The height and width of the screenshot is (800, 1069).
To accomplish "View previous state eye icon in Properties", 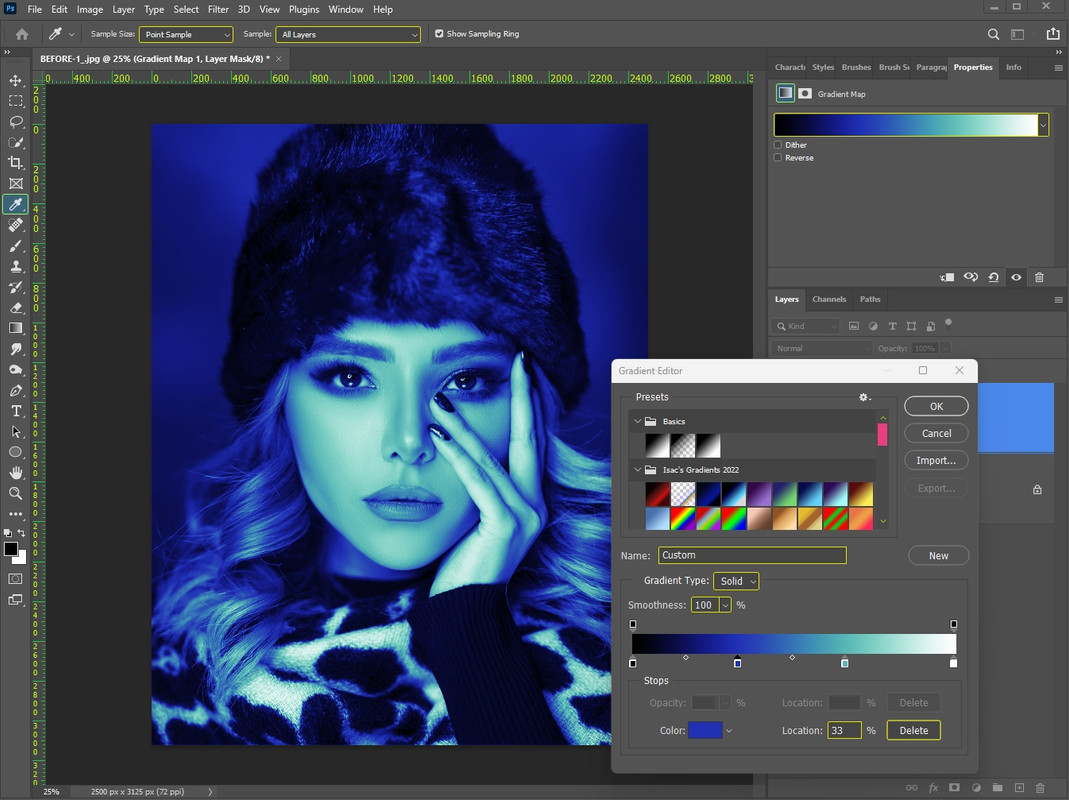I will click(970, 278).
